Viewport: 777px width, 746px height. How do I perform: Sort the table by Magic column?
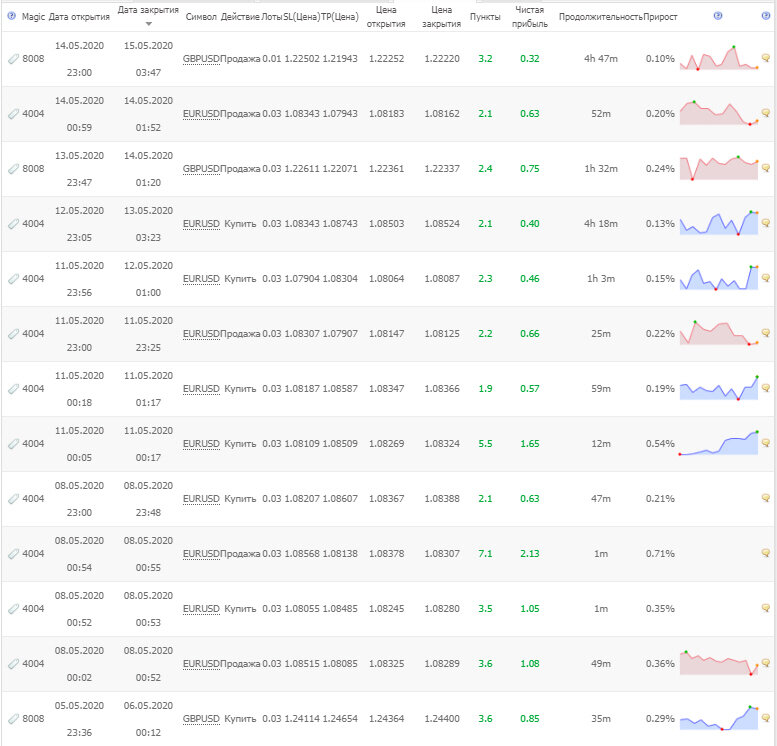pyautogui.click(x=33, y=17)
